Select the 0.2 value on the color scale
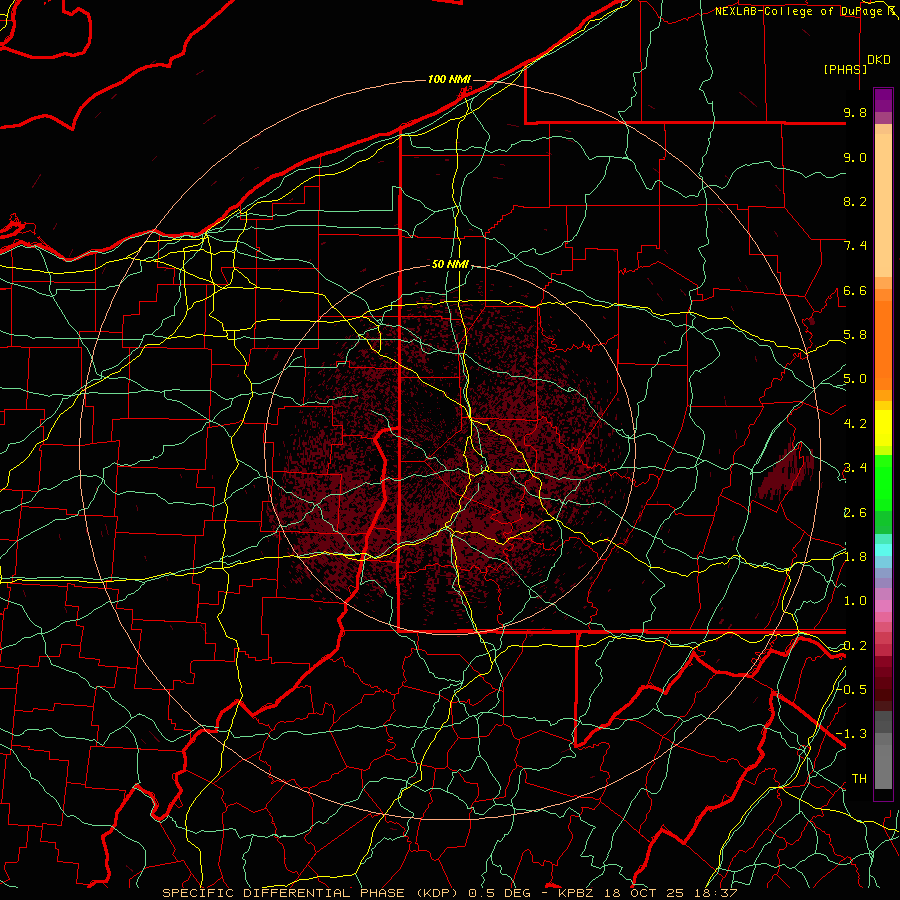The width and height of the screenshot is (900, 900). (855, 646)
